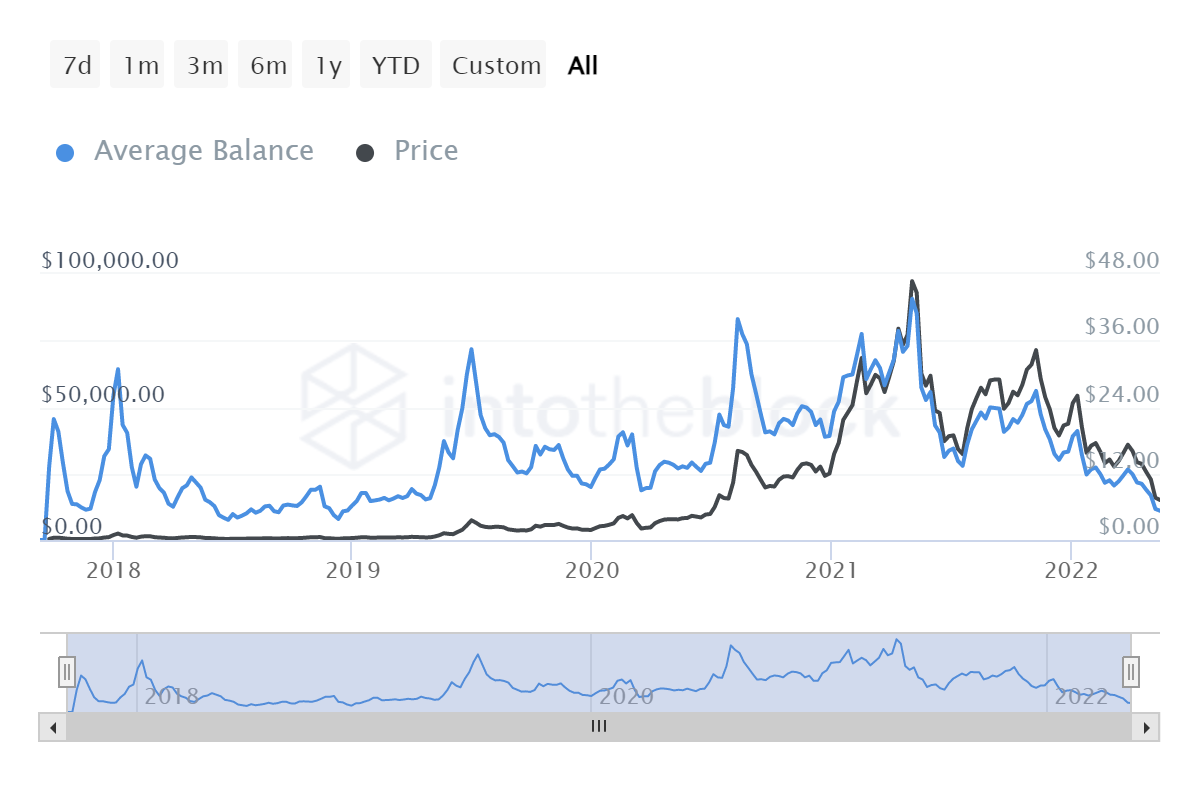The width and height of the screenshot is (1200, 800).
Task: Switch to the All time range tab
Action: tap(583, 64)
